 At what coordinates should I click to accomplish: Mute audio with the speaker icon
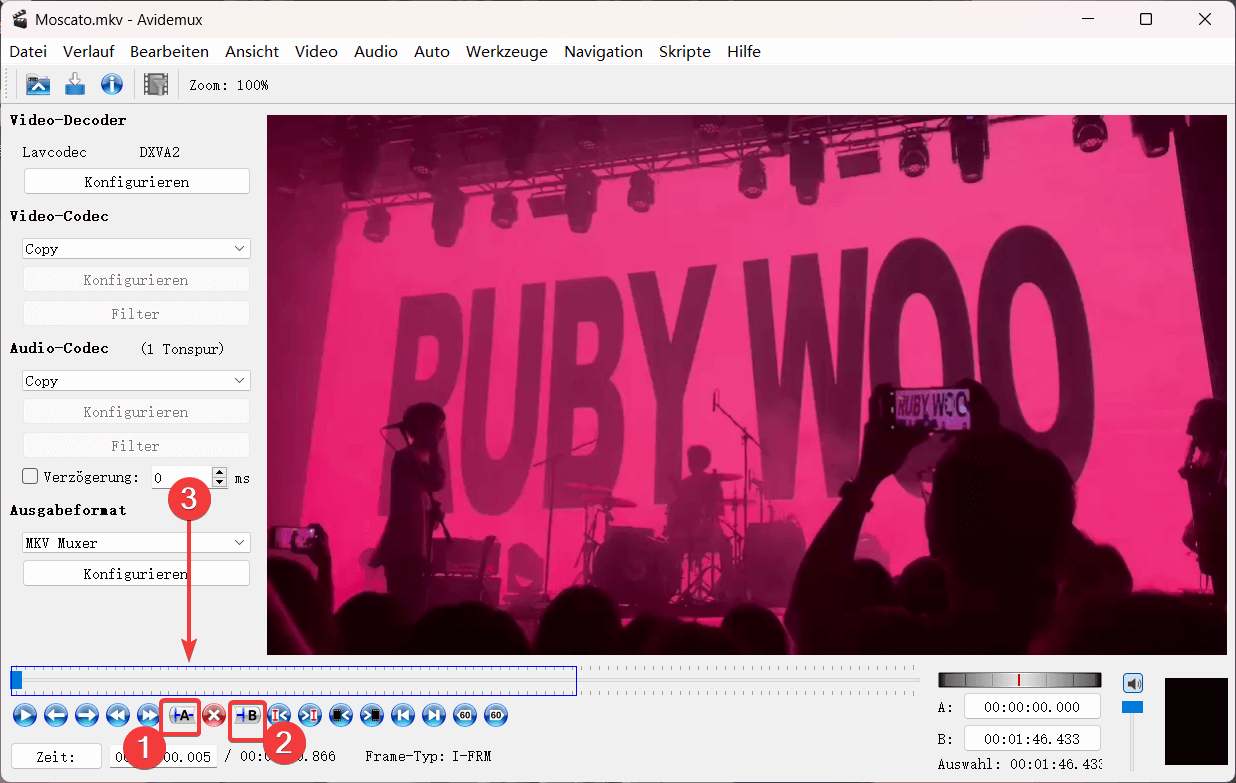pyautogui.click(x=1132, y=684)
